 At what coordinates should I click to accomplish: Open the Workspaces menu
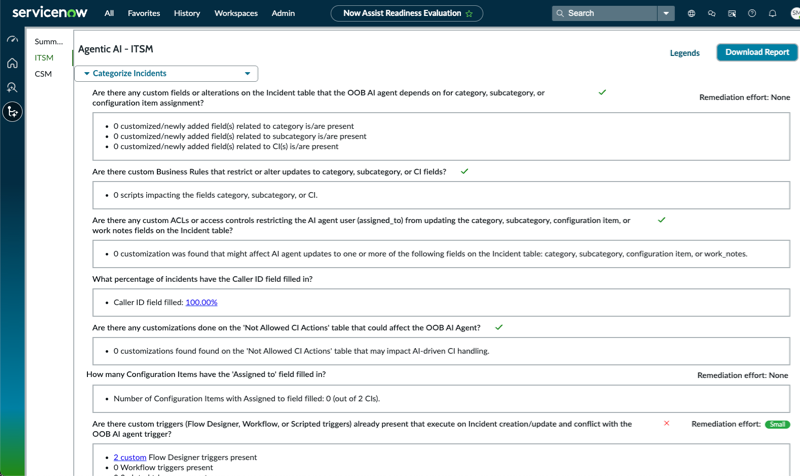tap(236, 13)
